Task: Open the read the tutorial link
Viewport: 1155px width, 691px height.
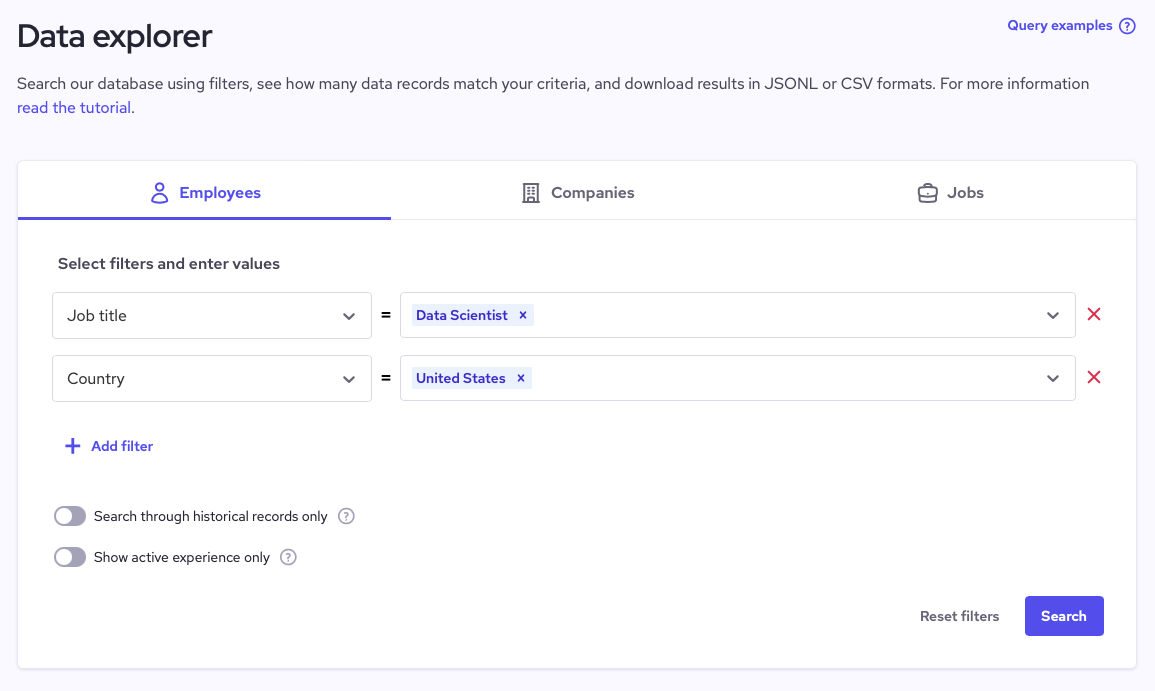Action: click(x=74, y=108)
